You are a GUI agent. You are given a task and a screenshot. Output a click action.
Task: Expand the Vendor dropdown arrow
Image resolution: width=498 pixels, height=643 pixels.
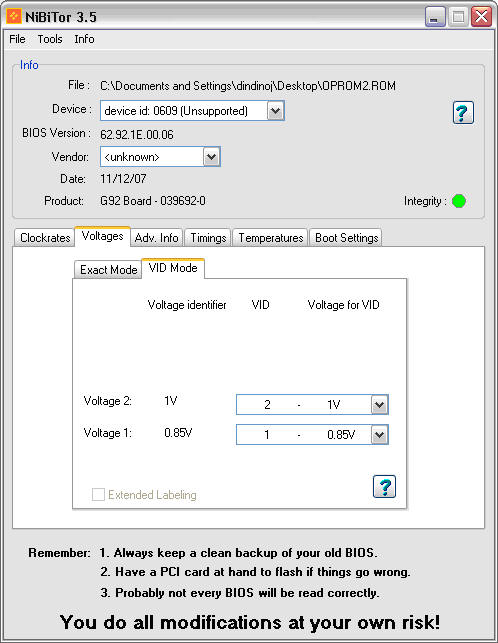click(211, 157)
